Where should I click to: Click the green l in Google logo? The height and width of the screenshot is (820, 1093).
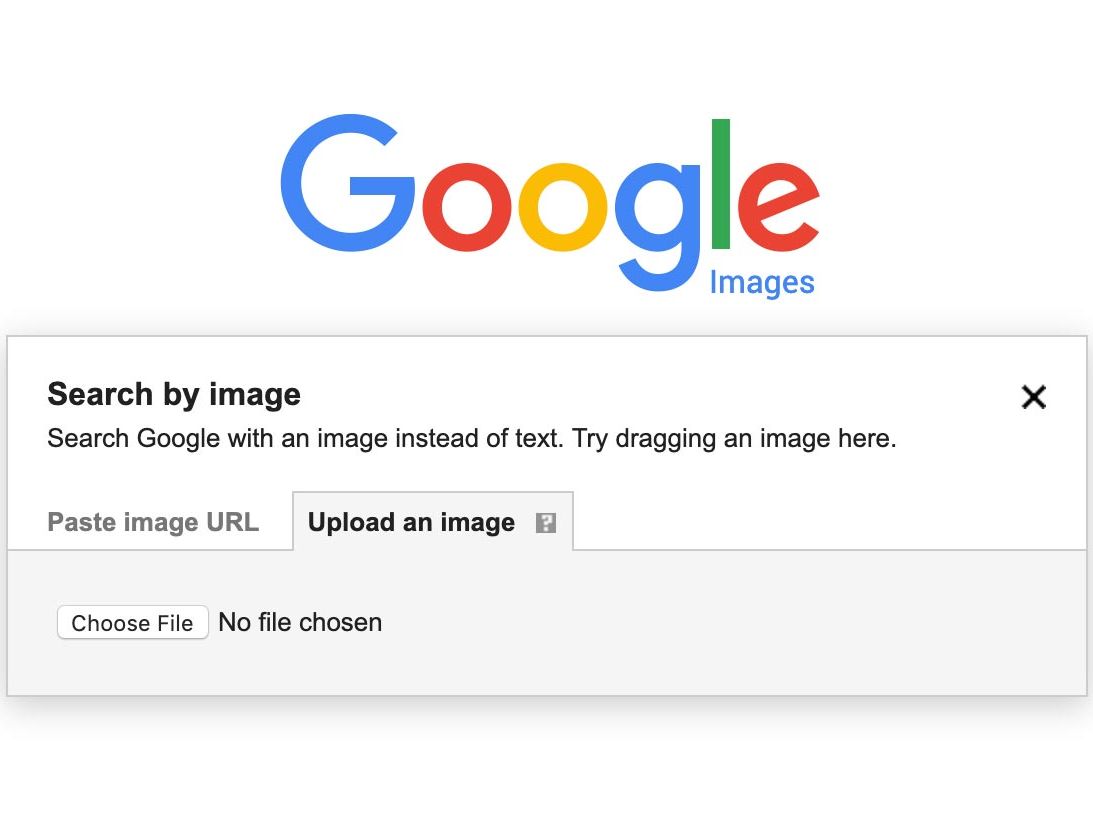pyautogui.click(x=720, y=183)
